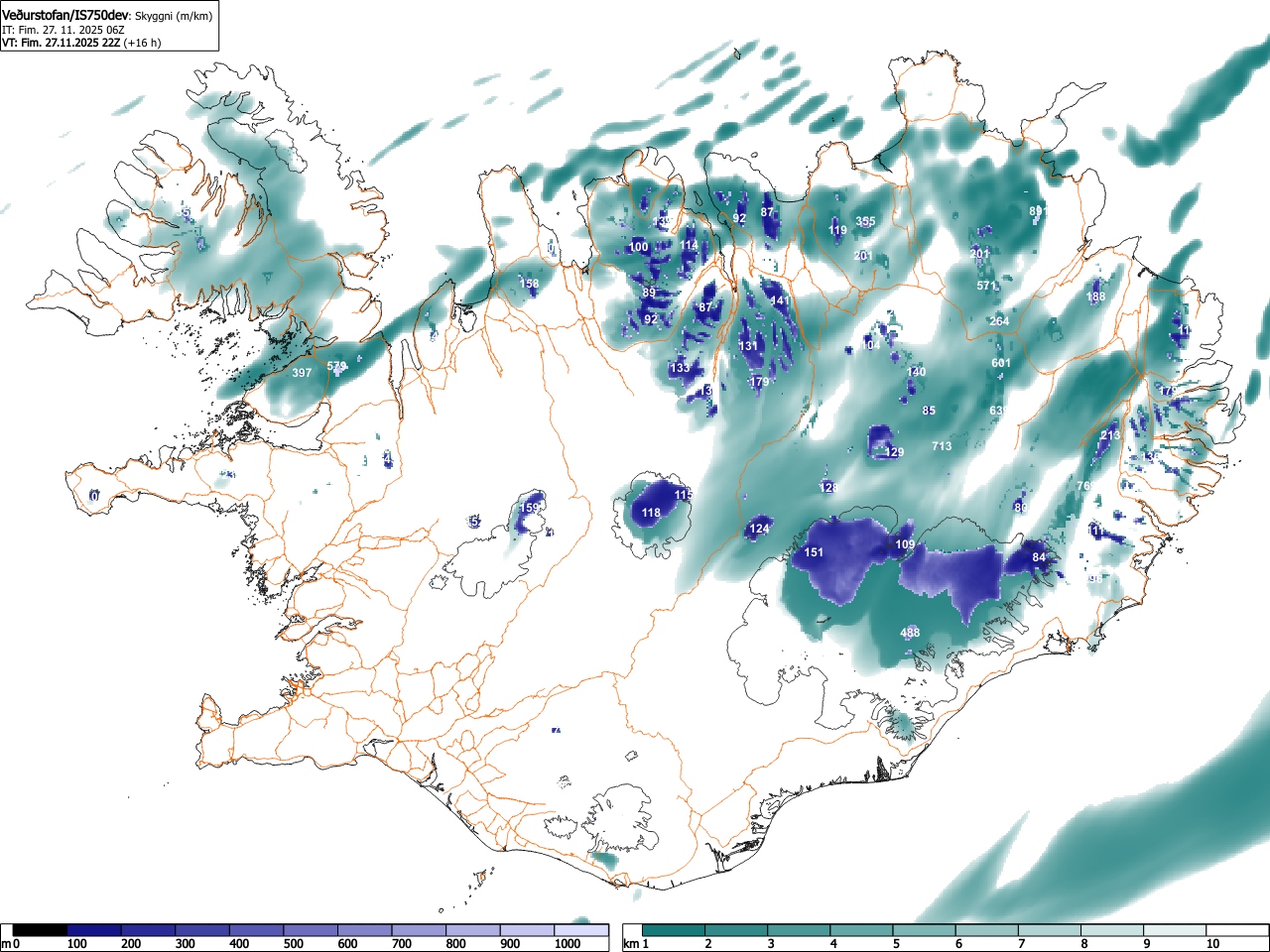The image size is (1270, 952).
Task: Click the visibility value 158 on map
Action: point(529,284)
